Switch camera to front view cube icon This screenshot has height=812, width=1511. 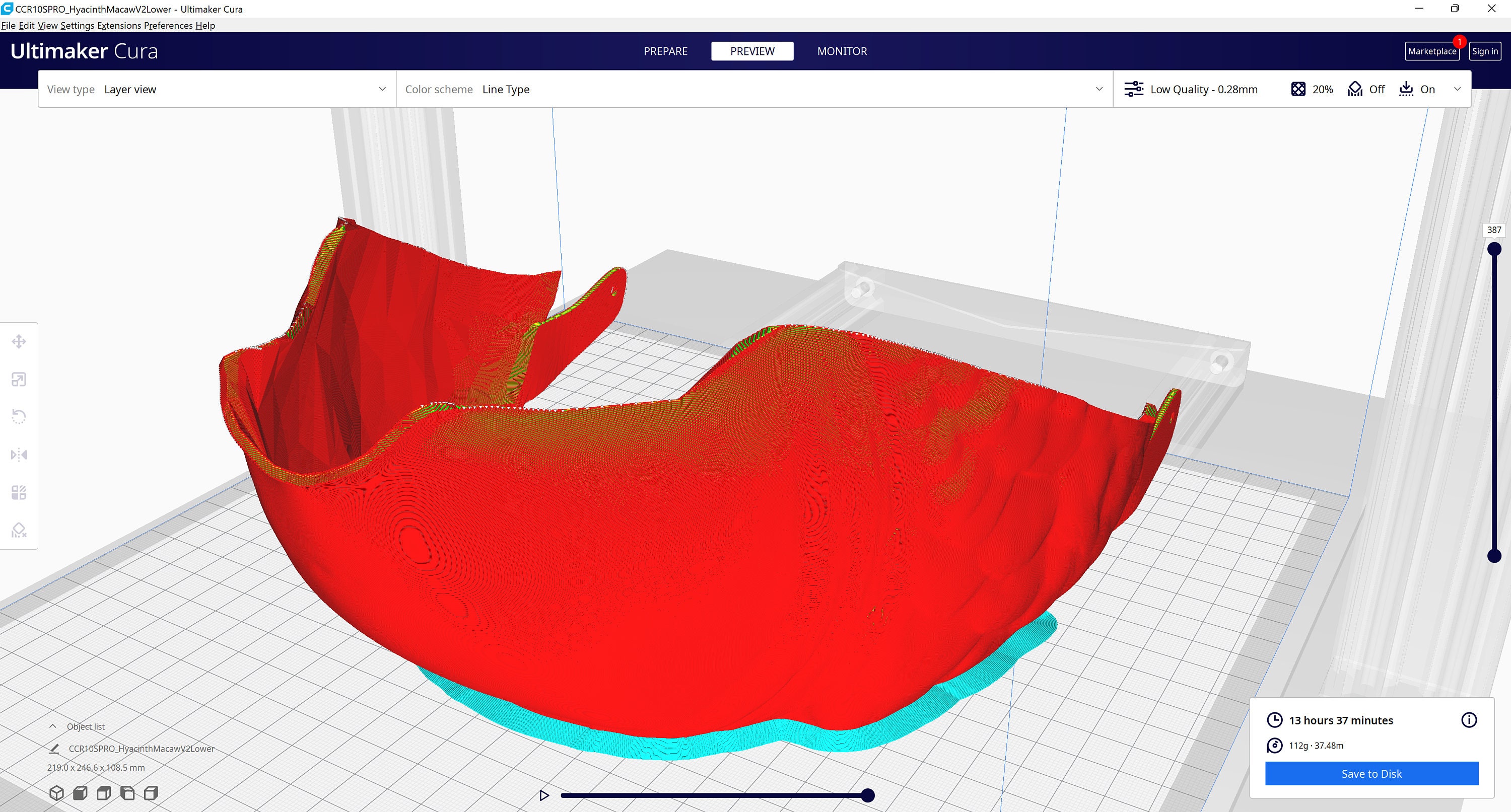(81, 793)
